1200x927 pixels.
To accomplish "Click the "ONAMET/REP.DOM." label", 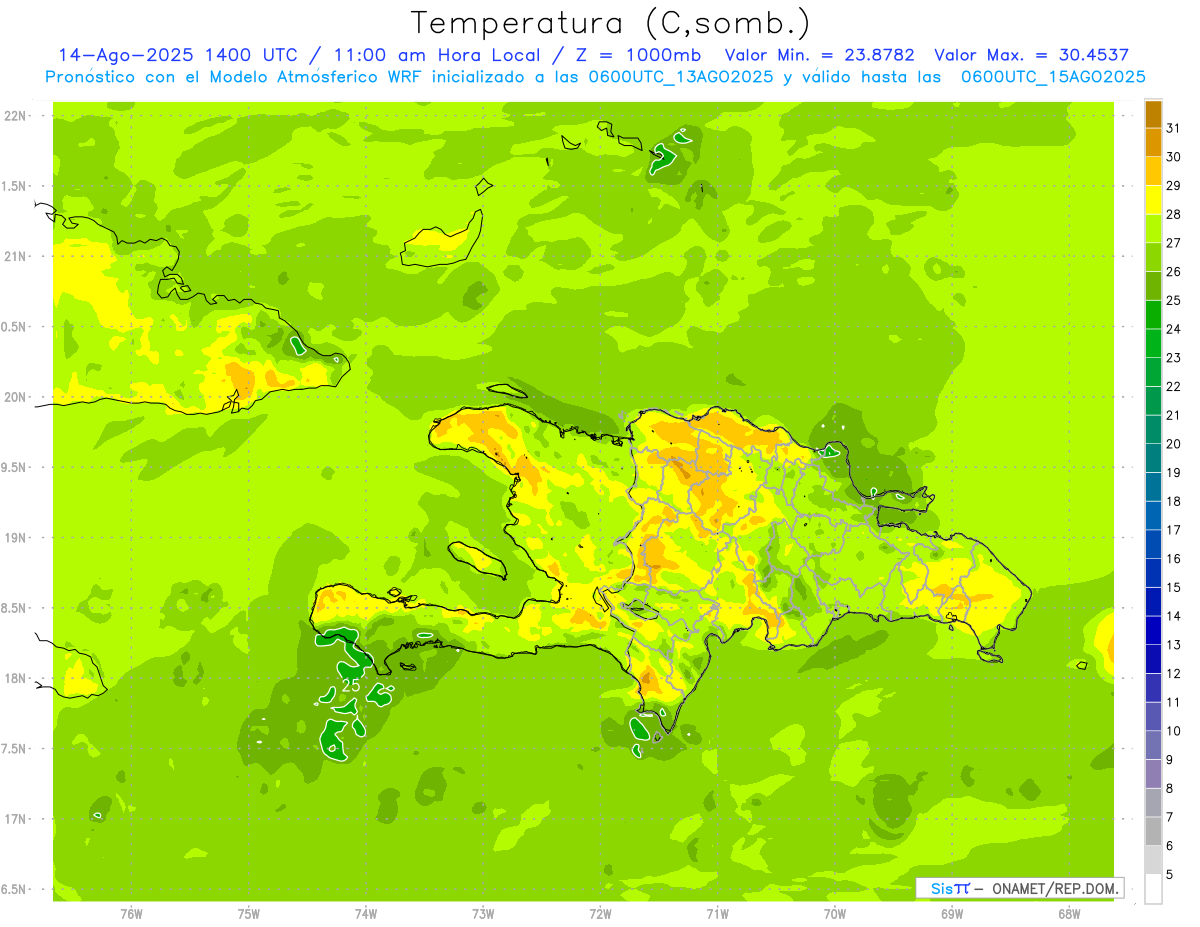I will [1054, 888].
